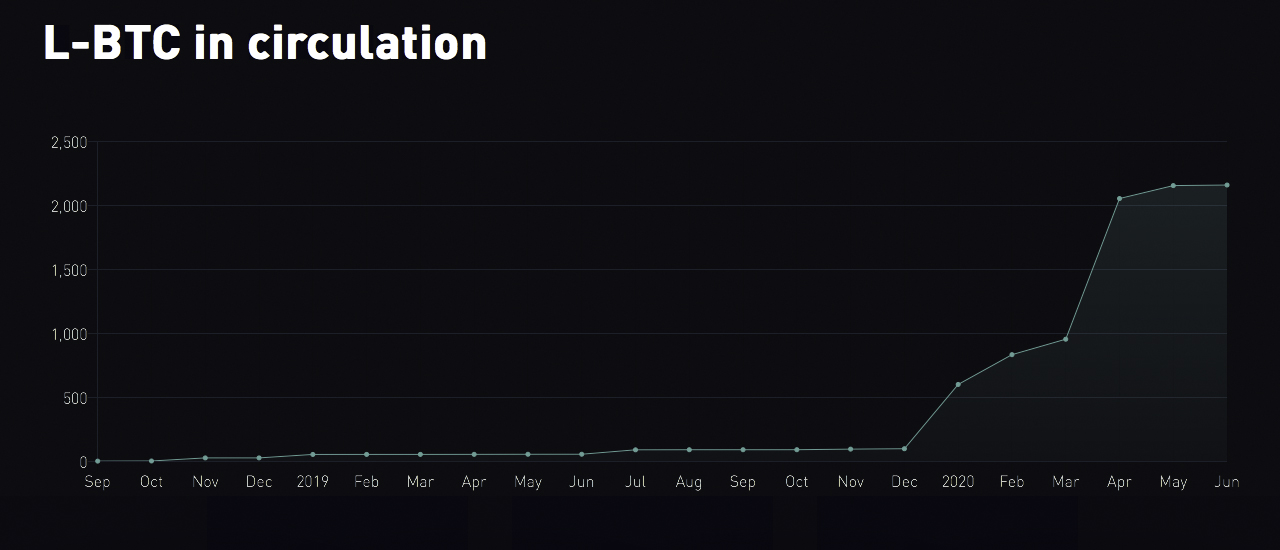Click the first Sep x-axis label
The height and width of the screenshot is (550, 1280).
click(x=97, y=482)
